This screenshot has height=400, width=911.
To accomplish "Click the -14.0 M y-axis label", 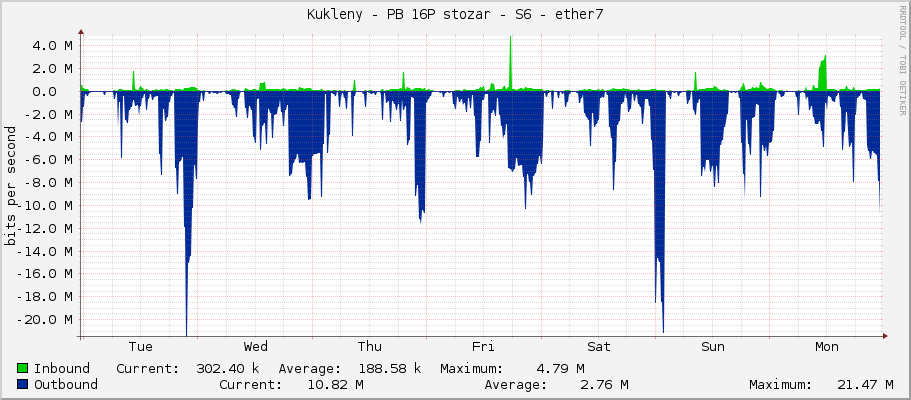I will pos(44,251).
